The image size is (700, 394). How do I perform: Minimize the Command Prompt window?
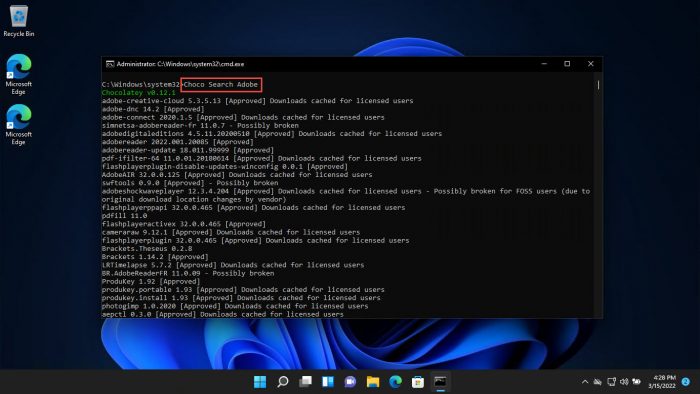pos(544,64)
